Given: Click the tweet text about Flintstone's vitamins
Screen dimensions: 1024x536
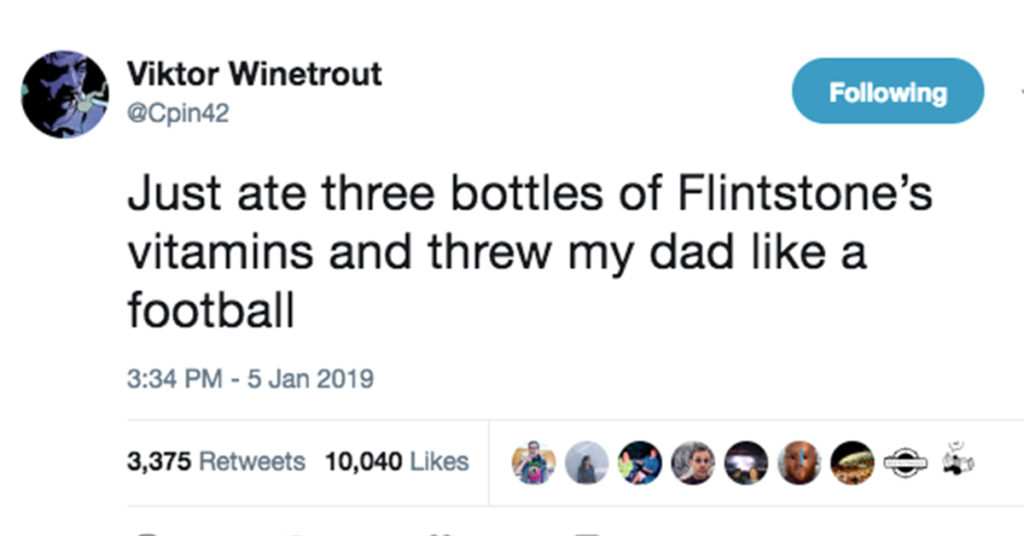Looking at the screenshot, I should (x=530, y=252).
